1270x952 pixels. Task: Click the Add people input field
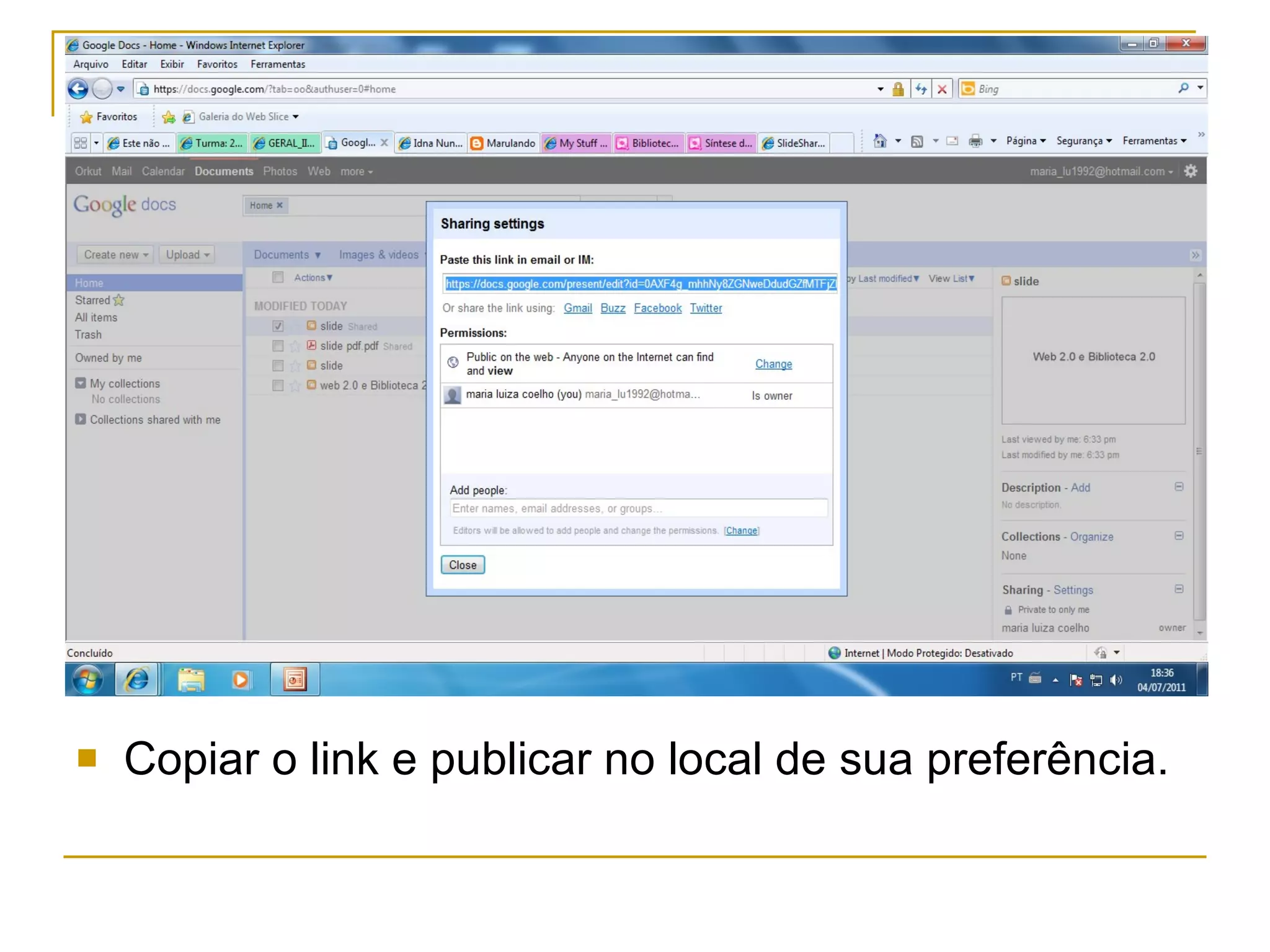point(638,508)
